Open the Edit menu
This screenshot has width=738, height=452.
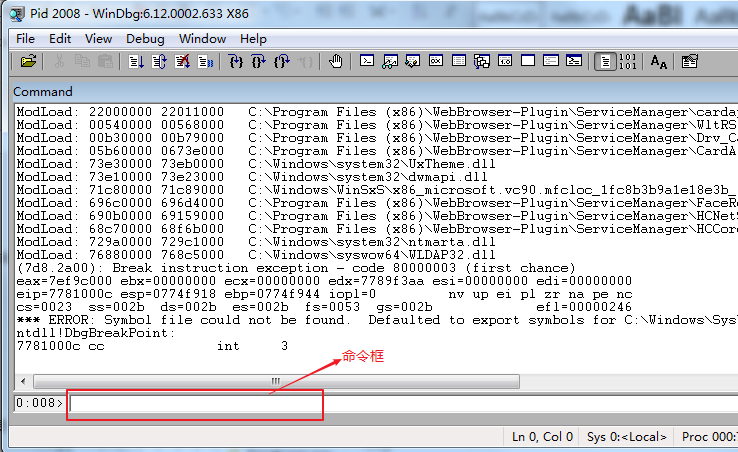[x=60, y=39]
